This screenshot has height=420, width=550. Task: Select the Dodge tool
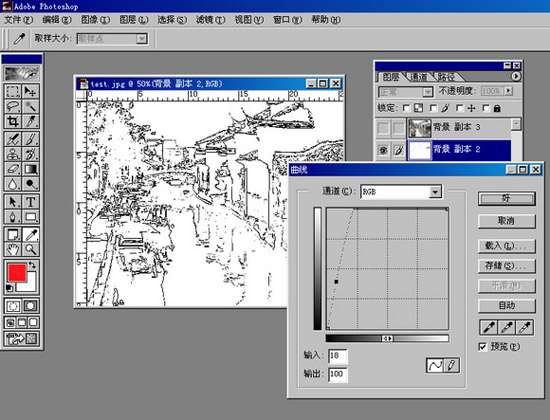tap(31, 184)
